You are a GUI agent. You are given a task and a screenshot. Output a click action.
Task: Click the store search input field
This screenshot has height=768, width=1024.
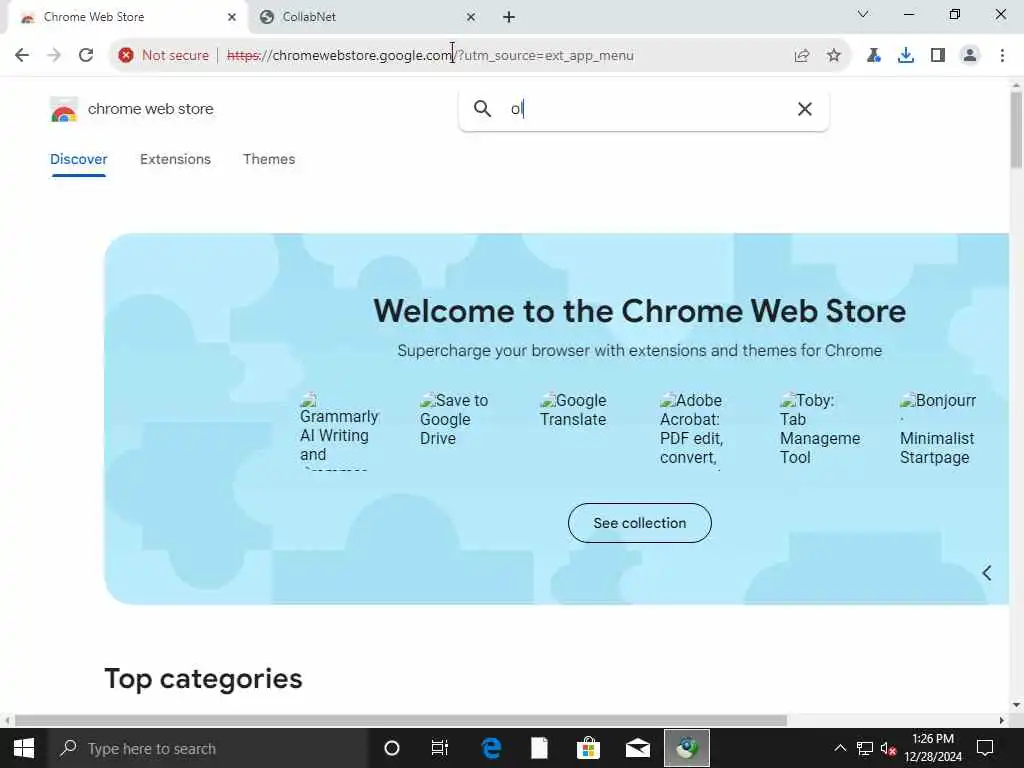coord(644,109)
